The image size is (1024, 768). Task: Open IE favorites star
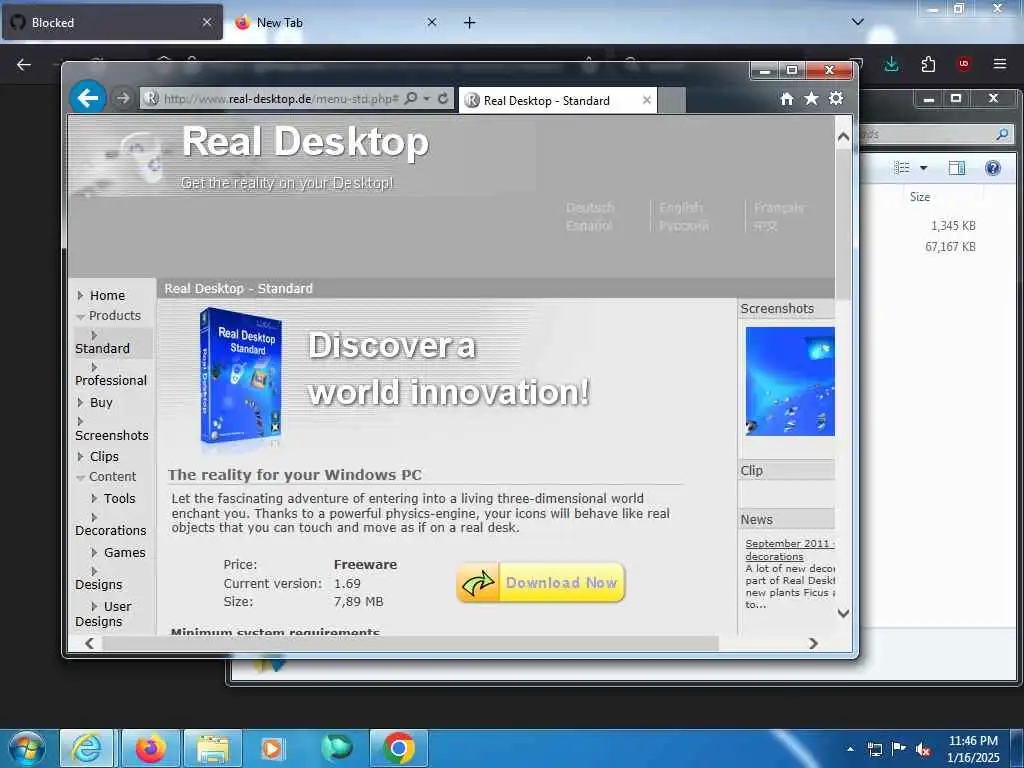coord(811,99)
